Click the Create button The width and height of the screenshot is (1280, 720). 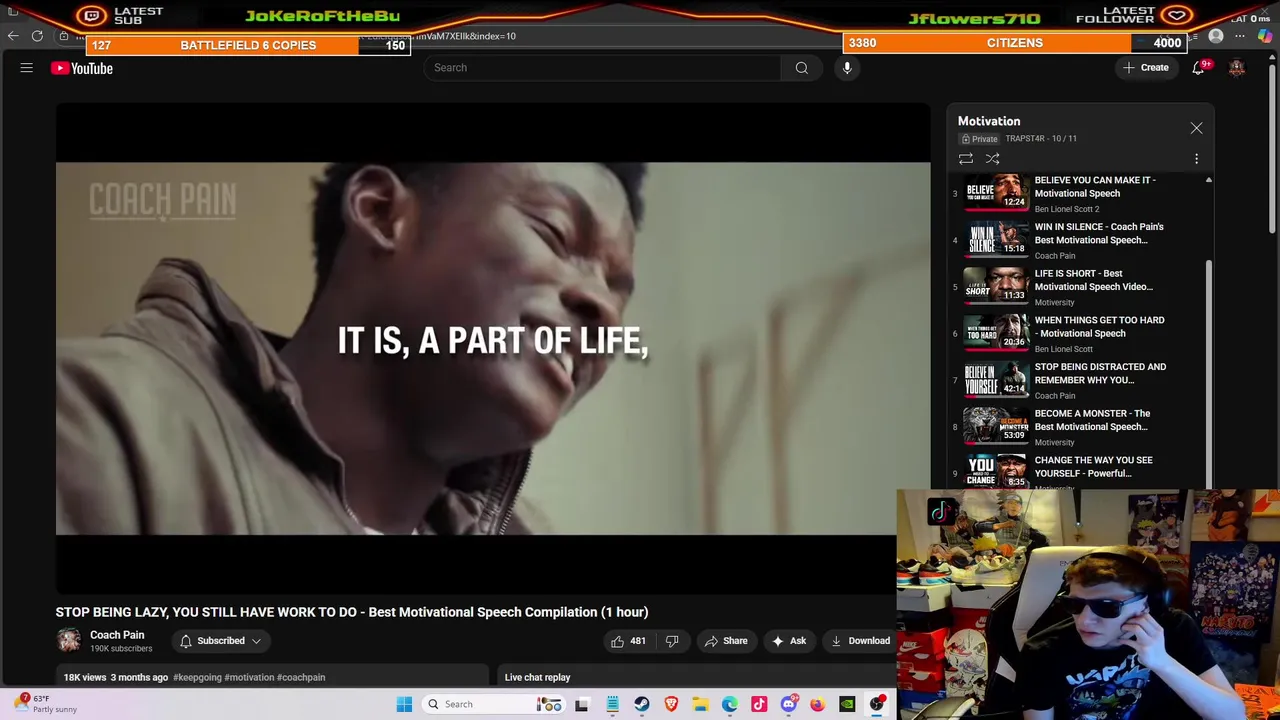pos(1145,68)
